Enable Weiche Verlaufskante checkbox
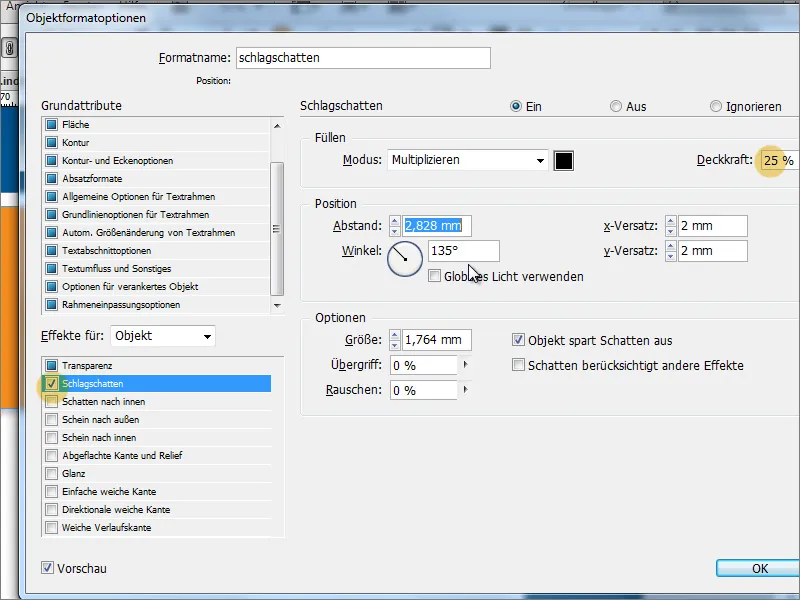The height and width of the screenshot is (600, 800). [52, 528]
